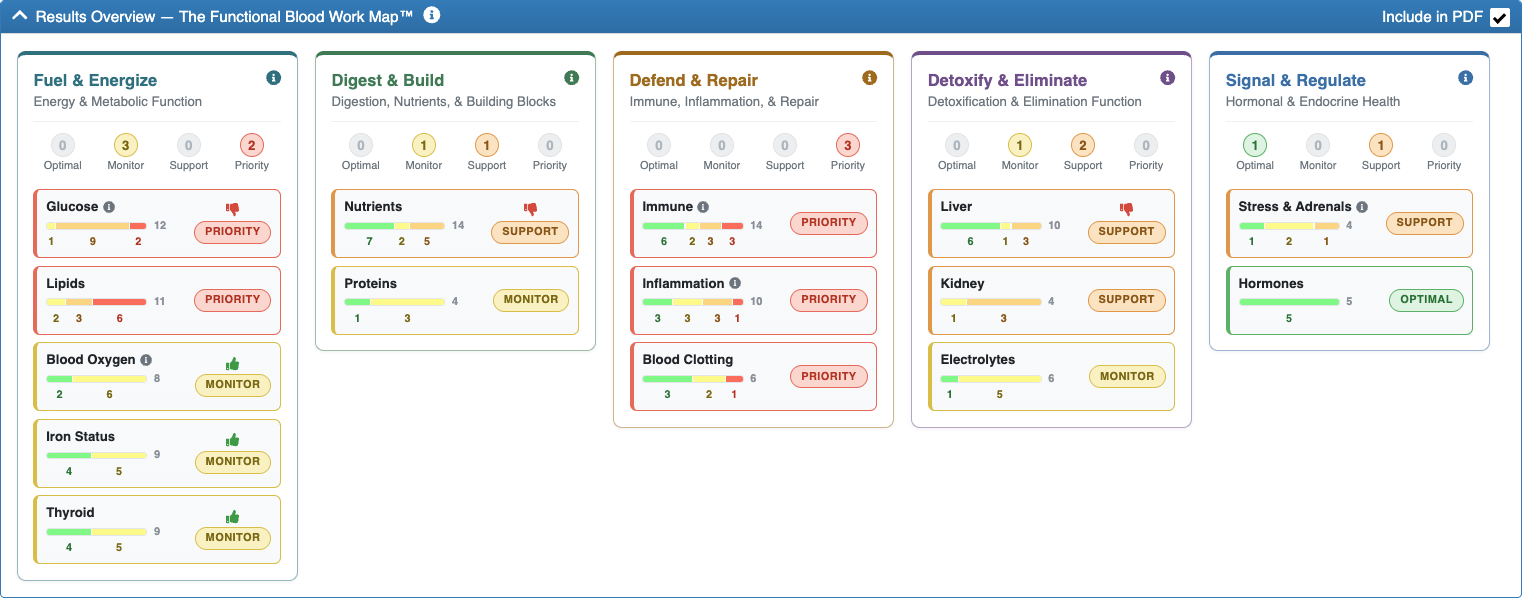The height and width of the screenshot is (598, 1522).
Task: Click the Kidney card title
Action: point(963,284)
